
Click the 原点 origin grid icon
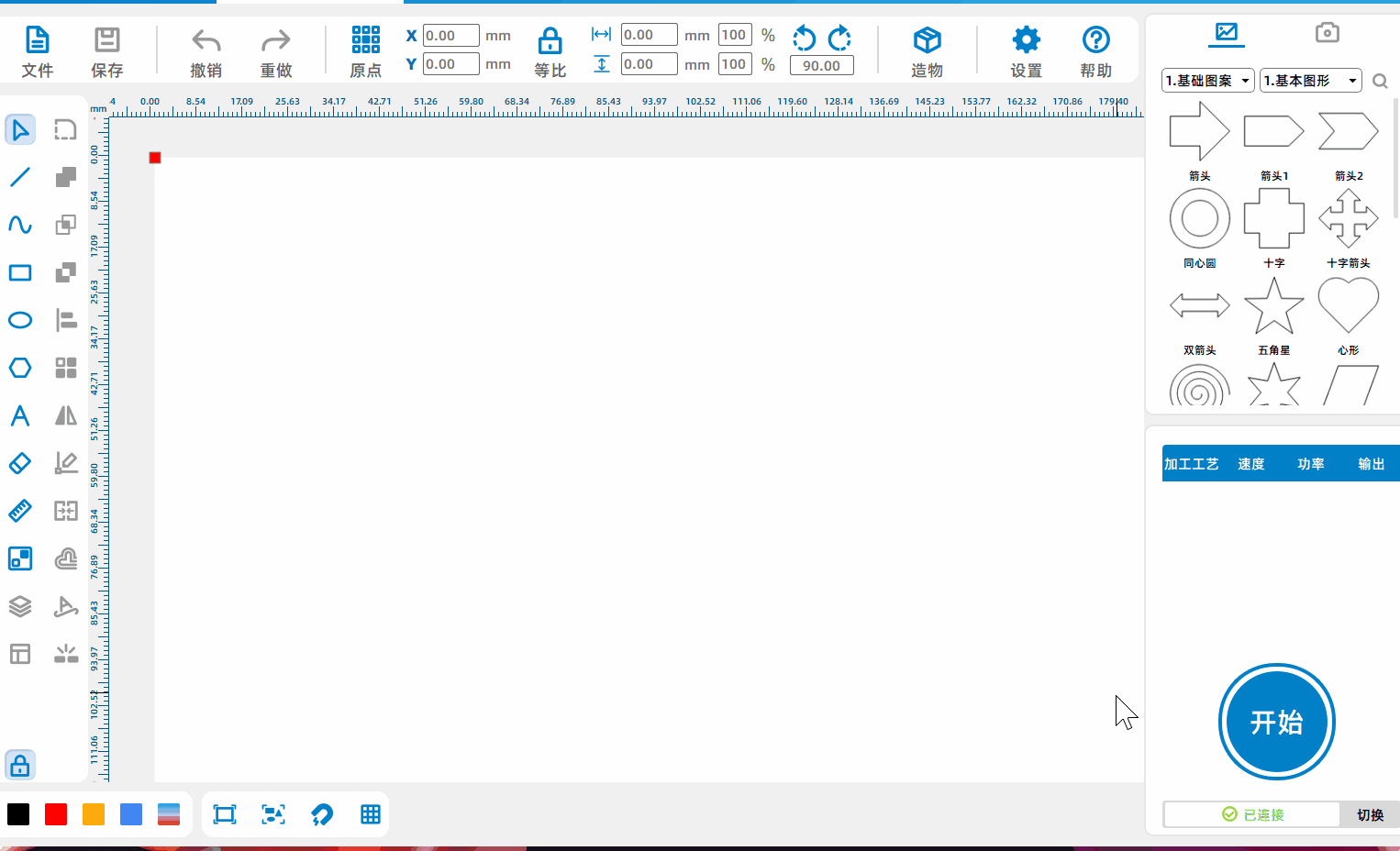click(365, 39)
